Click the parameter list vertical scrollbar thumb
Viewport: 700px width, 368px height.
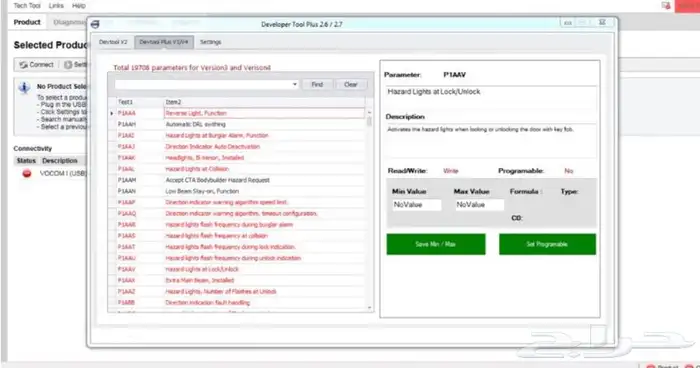(369, 121)
